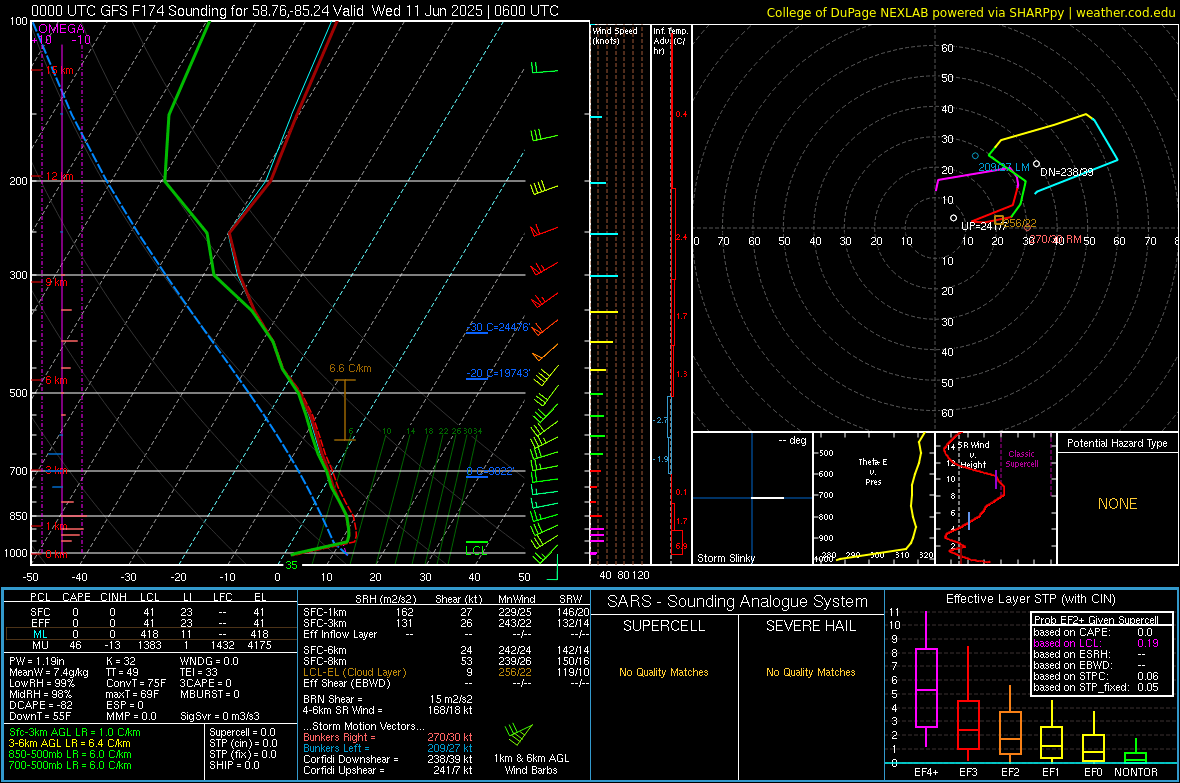
Task: Click the Wind Speed (knots) header
Action: 615,36
